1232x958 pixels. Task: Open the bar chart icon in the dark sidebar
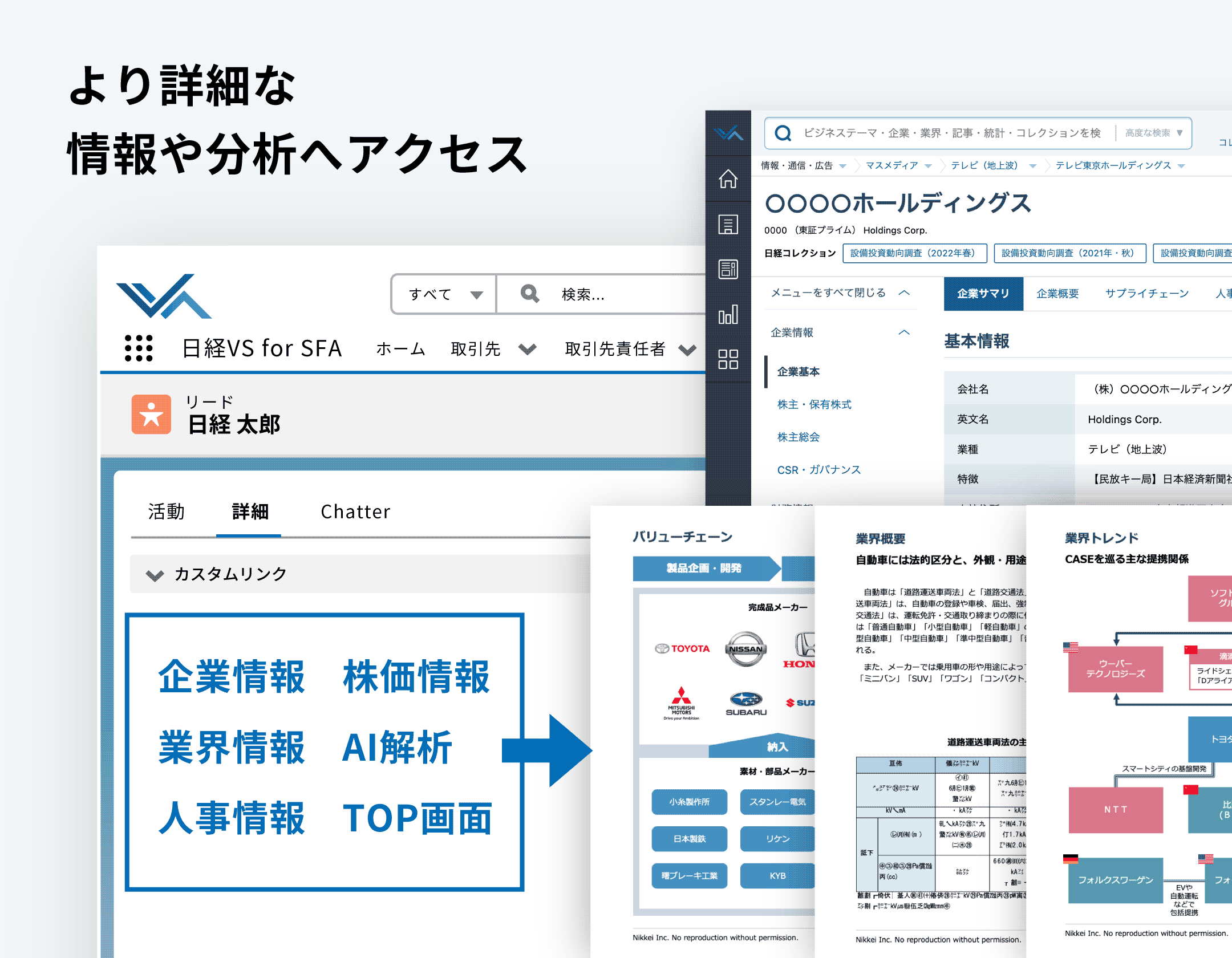[x=728, y=314]
